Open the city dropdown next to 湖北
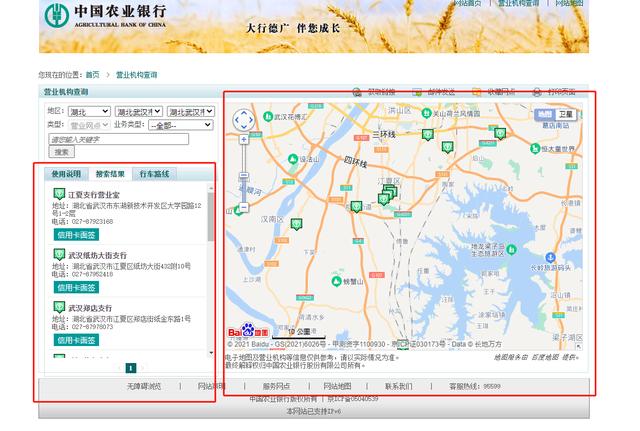Screen dimensions: 640x431 click(139, 111)
